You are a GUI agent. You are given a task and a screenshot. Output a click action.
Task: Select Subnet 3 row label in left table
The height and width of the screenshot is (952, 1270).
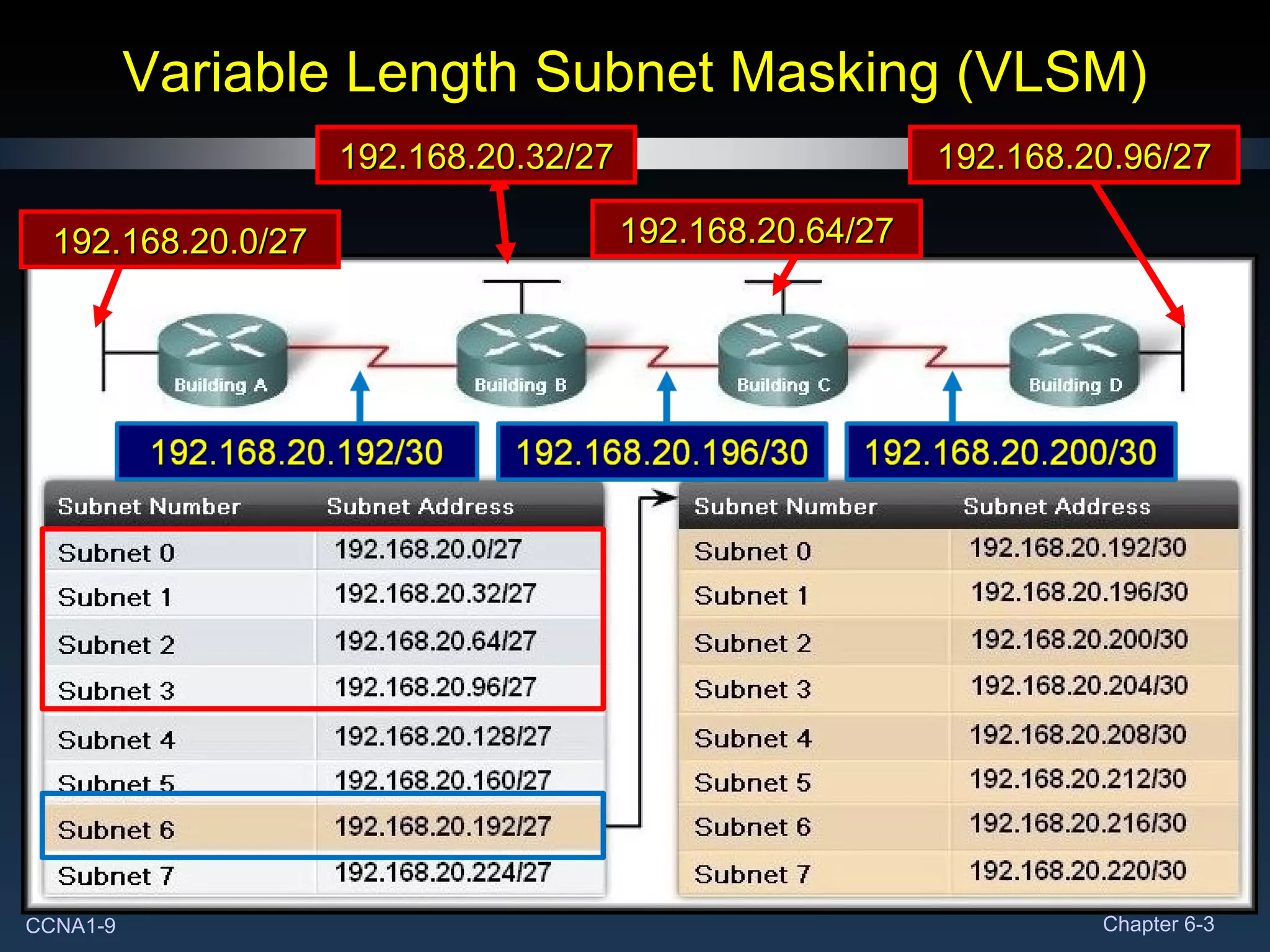click(116, 690)
